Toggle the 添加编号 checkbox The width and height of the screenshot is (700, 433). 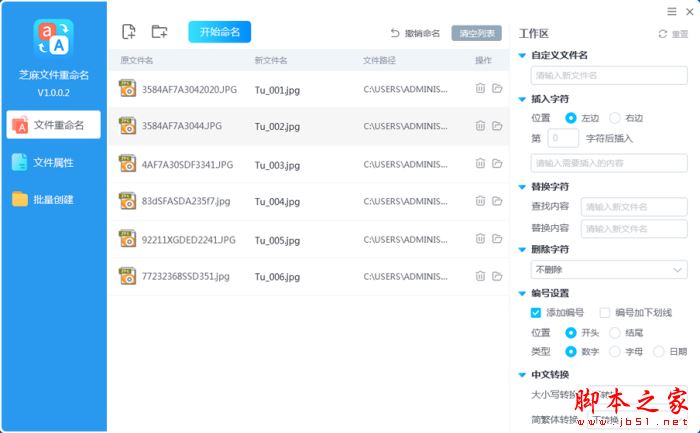[x=536, y=313]
